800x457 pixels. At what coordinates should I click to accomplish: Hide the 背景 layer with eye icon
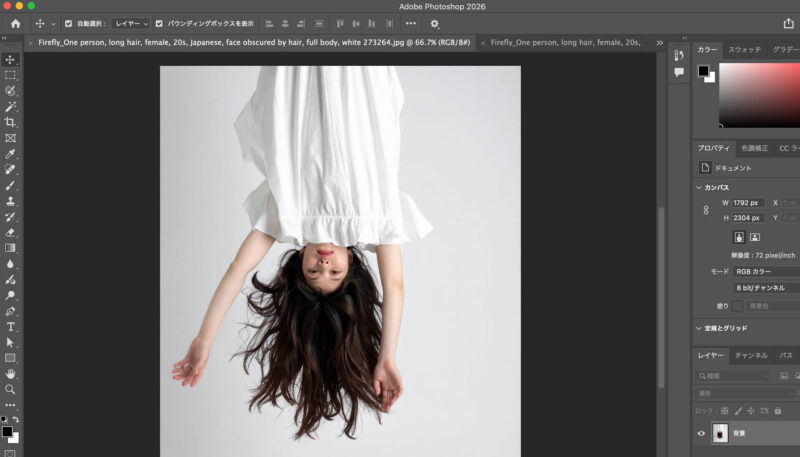[x=701, y=434]
